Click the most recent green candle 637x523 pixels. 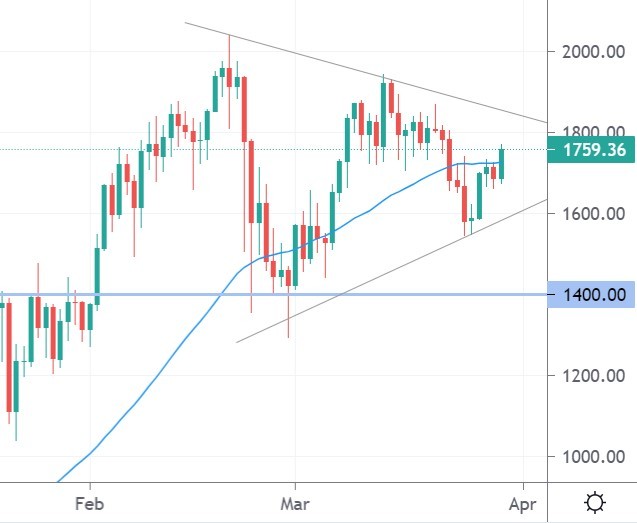tap(501, 163)
